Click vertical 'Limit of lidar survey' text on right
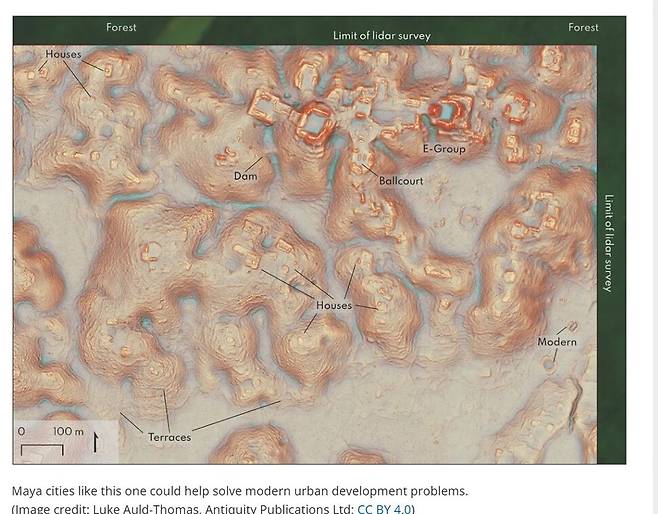The image size is (658, 514). coord(609,243)
